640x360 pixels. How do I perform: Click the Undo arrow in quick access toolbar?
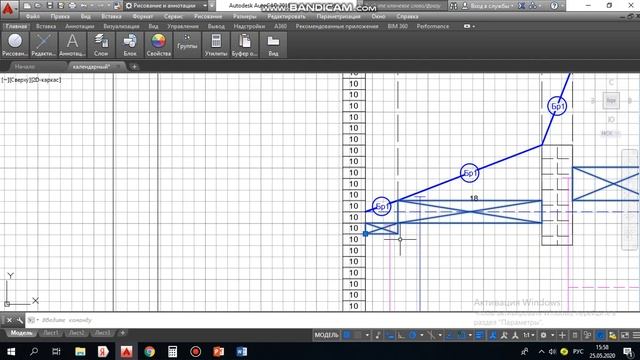pos(84,6)
